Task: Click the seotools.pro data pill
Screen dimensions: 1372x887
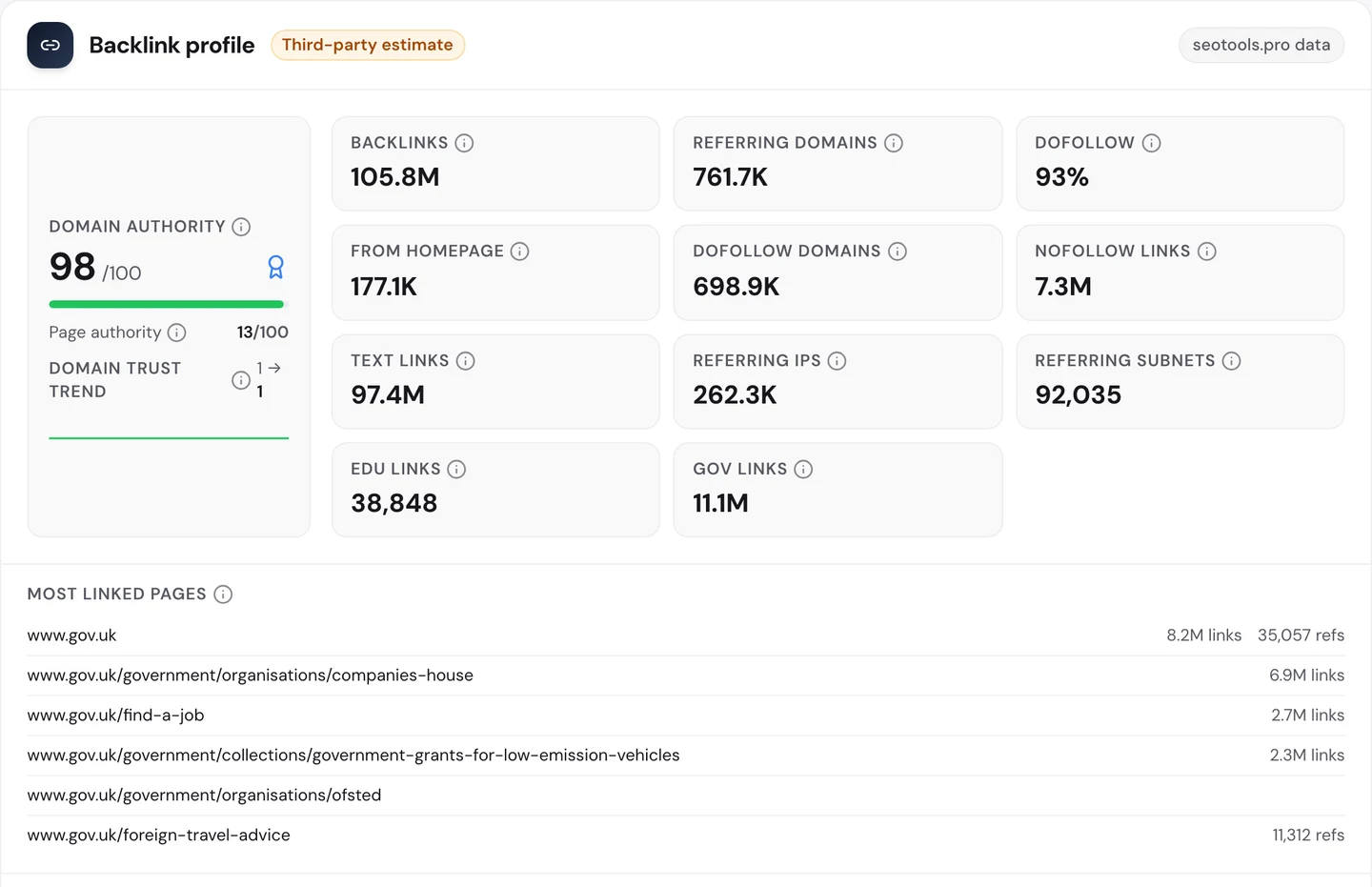Action: [1261, 45]
